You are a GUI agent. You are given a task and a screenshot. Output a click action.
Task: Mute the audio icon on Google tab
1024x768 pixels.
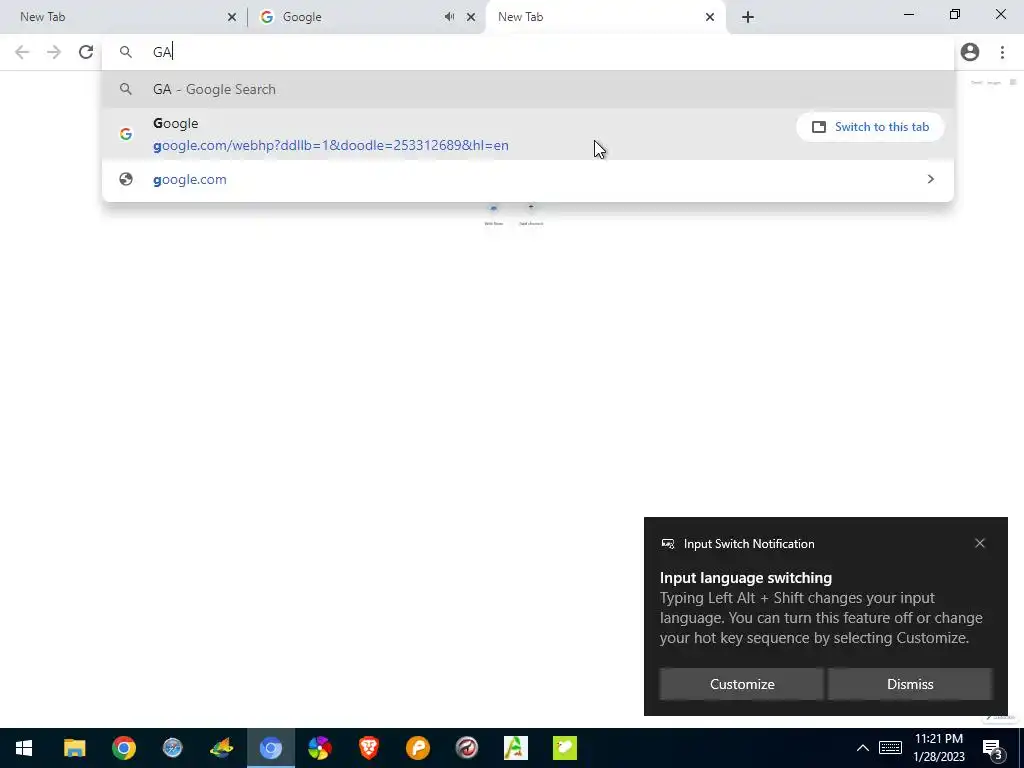[x=449, y=17]
